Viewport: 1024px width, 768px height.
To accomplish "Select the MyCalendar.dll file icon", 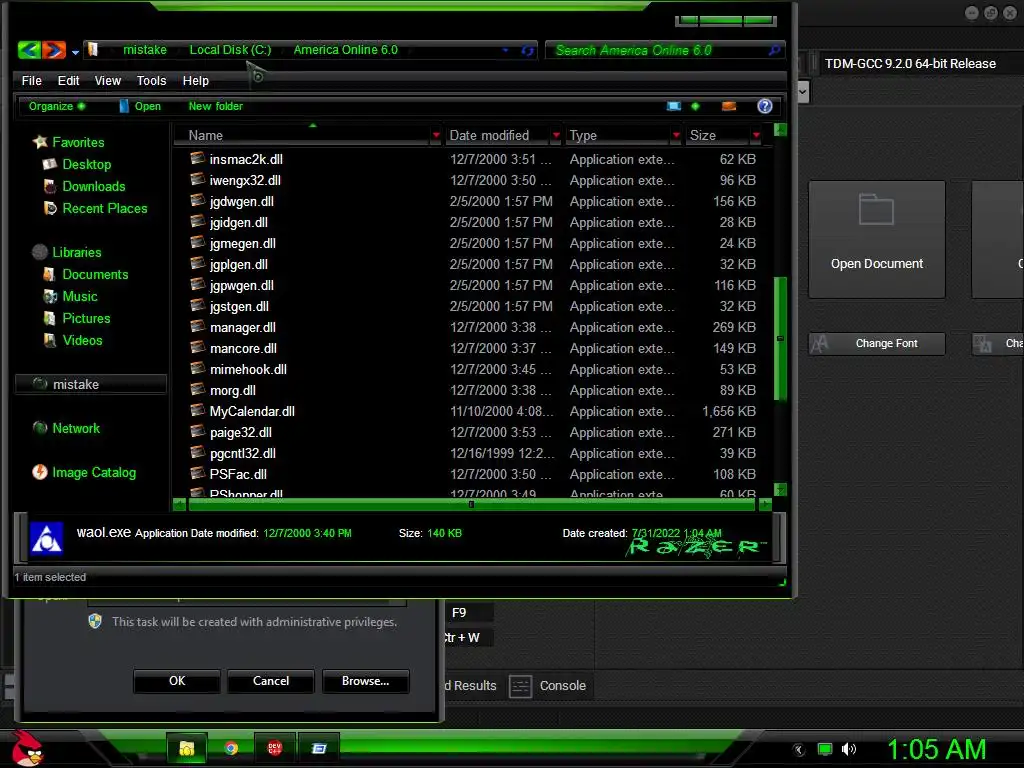I will [x=197, y=410].
